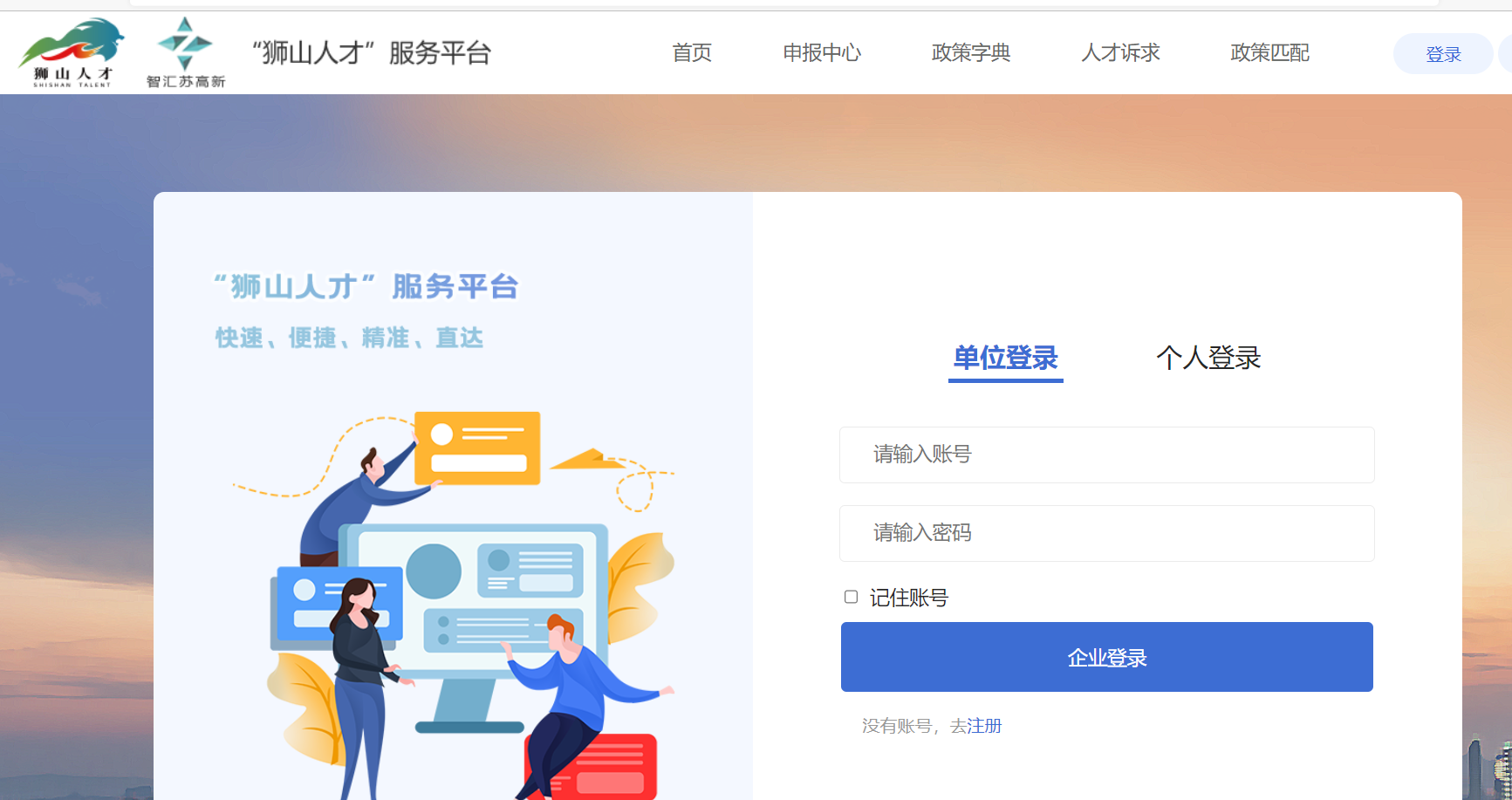Switch to the 个人登录 tab
Screen dimensions: 1512x800
click(1208, 359)
